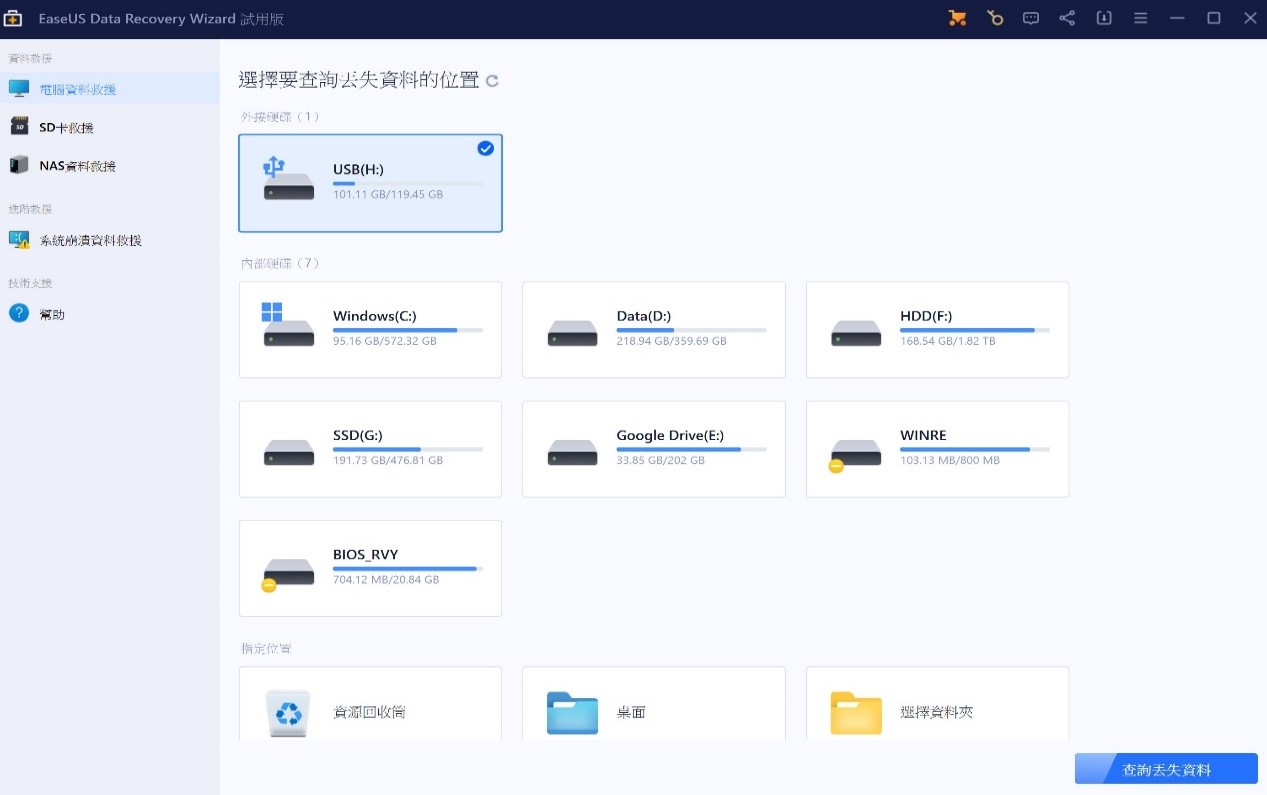
Task: Uncheck the USB(H:) selected checkmark
Action: 485,148
